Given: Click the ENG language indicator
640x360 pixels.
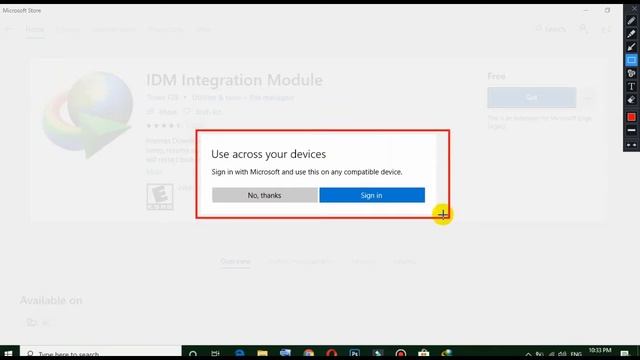Looking at the screenshot, I should coord(576,354).
